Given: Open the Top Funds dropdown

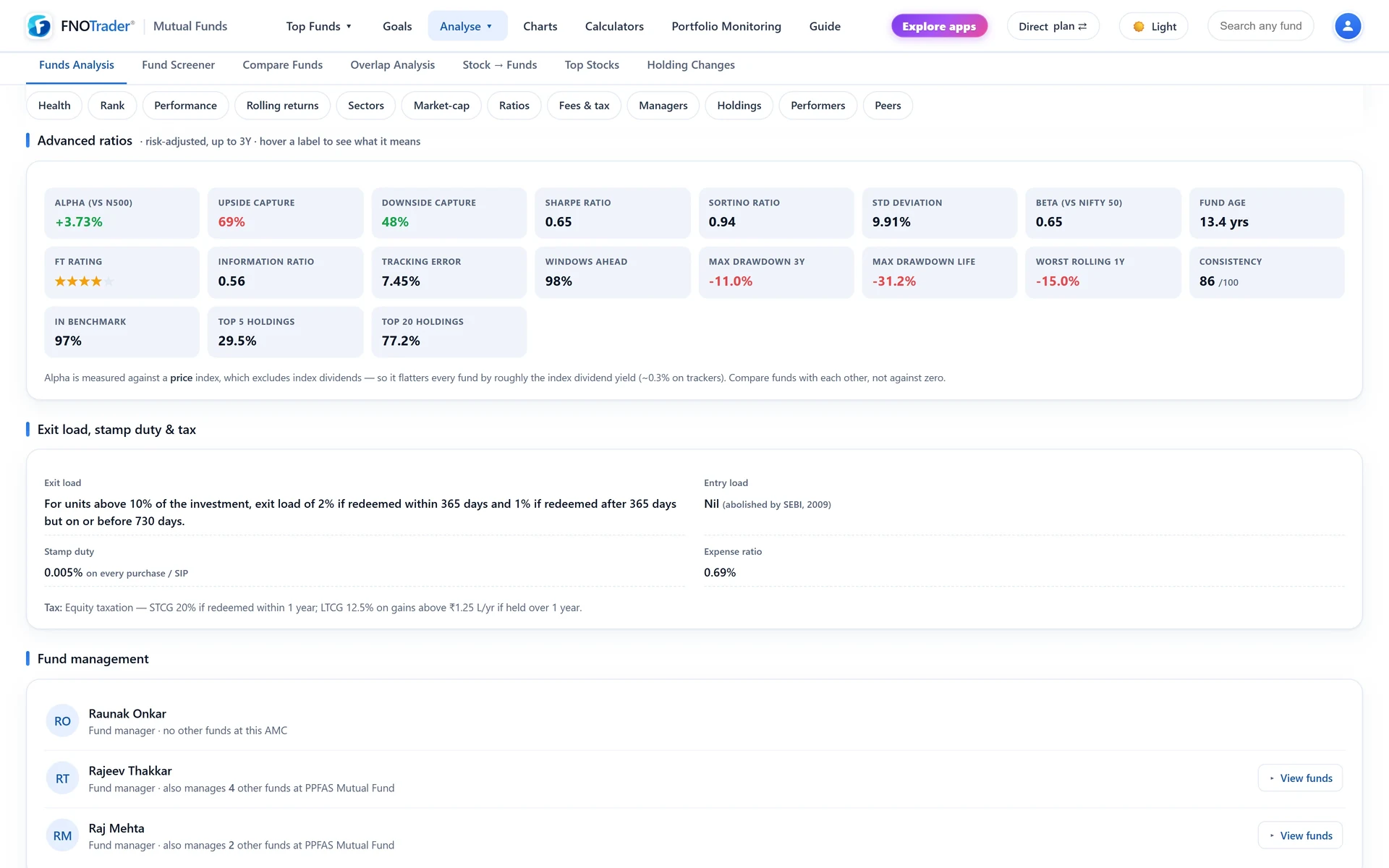Looking at the screenshot, I should click(319, 26).
